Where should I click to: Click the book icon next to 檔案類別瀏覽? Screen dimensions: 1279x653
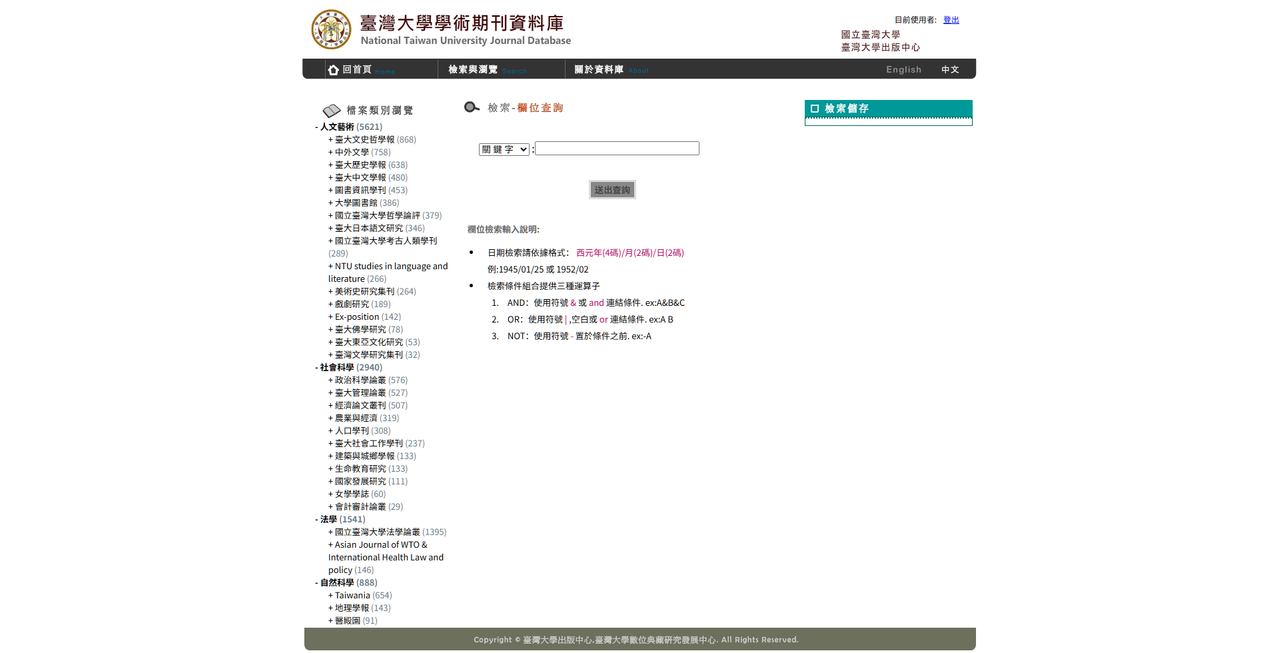[331, 111]
